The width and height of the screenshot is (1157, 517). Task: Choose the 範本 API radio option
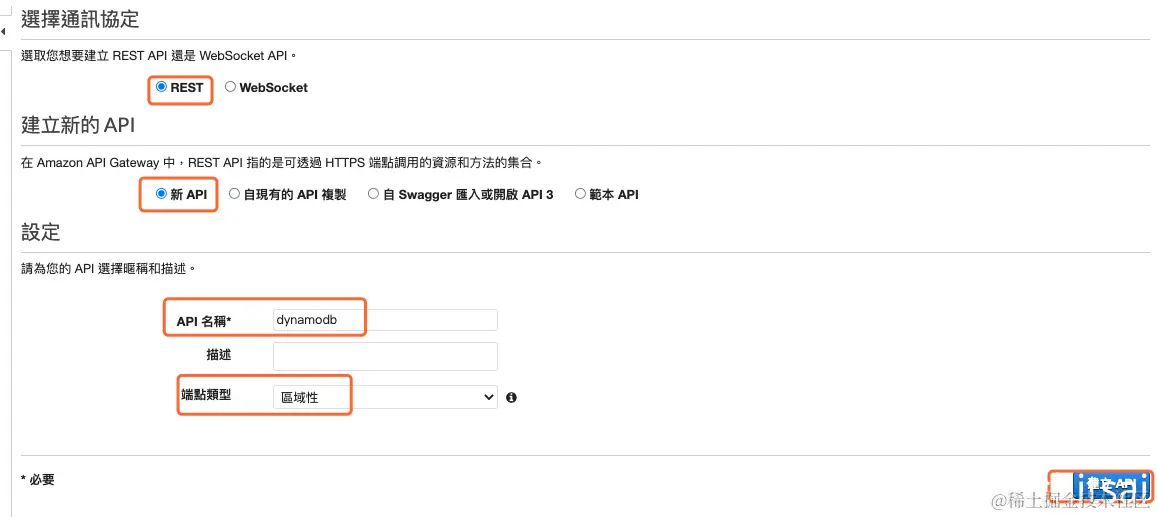click(x=580, y=194)
